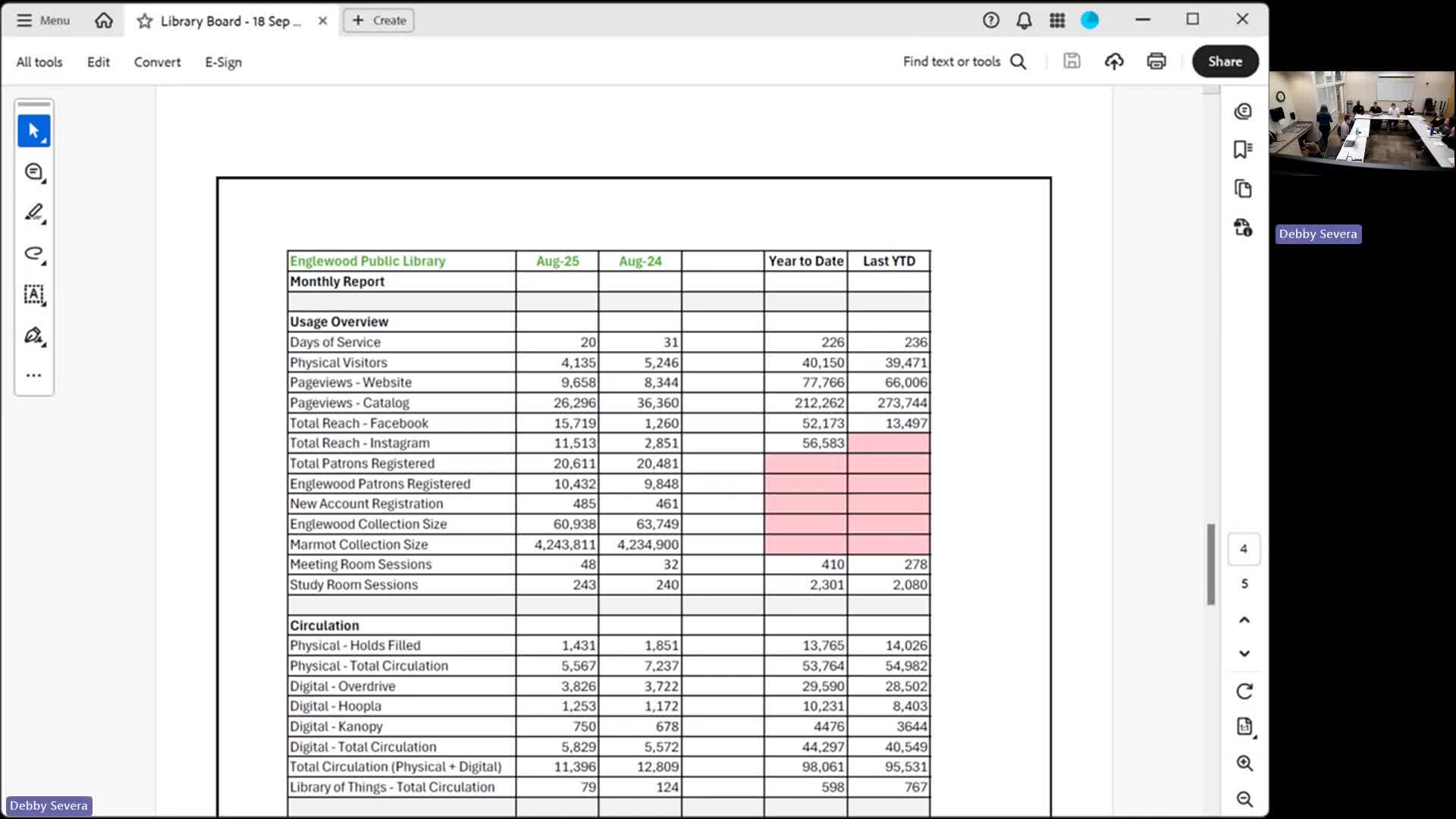Click the Share button

(1225, 61)
